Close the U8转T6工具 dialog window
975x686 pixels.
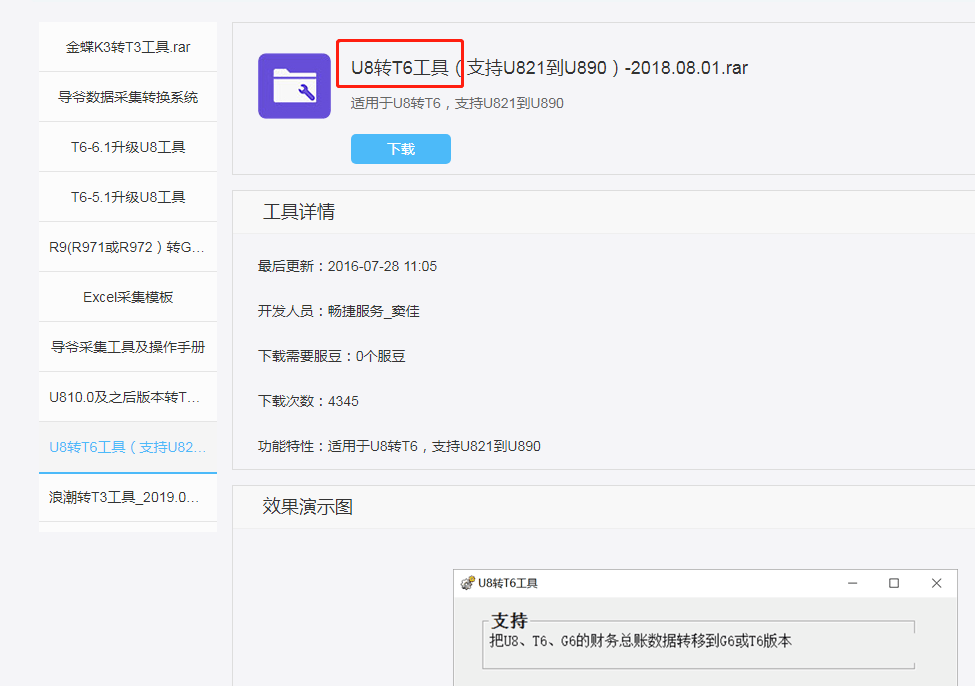(x=936, y=583)
